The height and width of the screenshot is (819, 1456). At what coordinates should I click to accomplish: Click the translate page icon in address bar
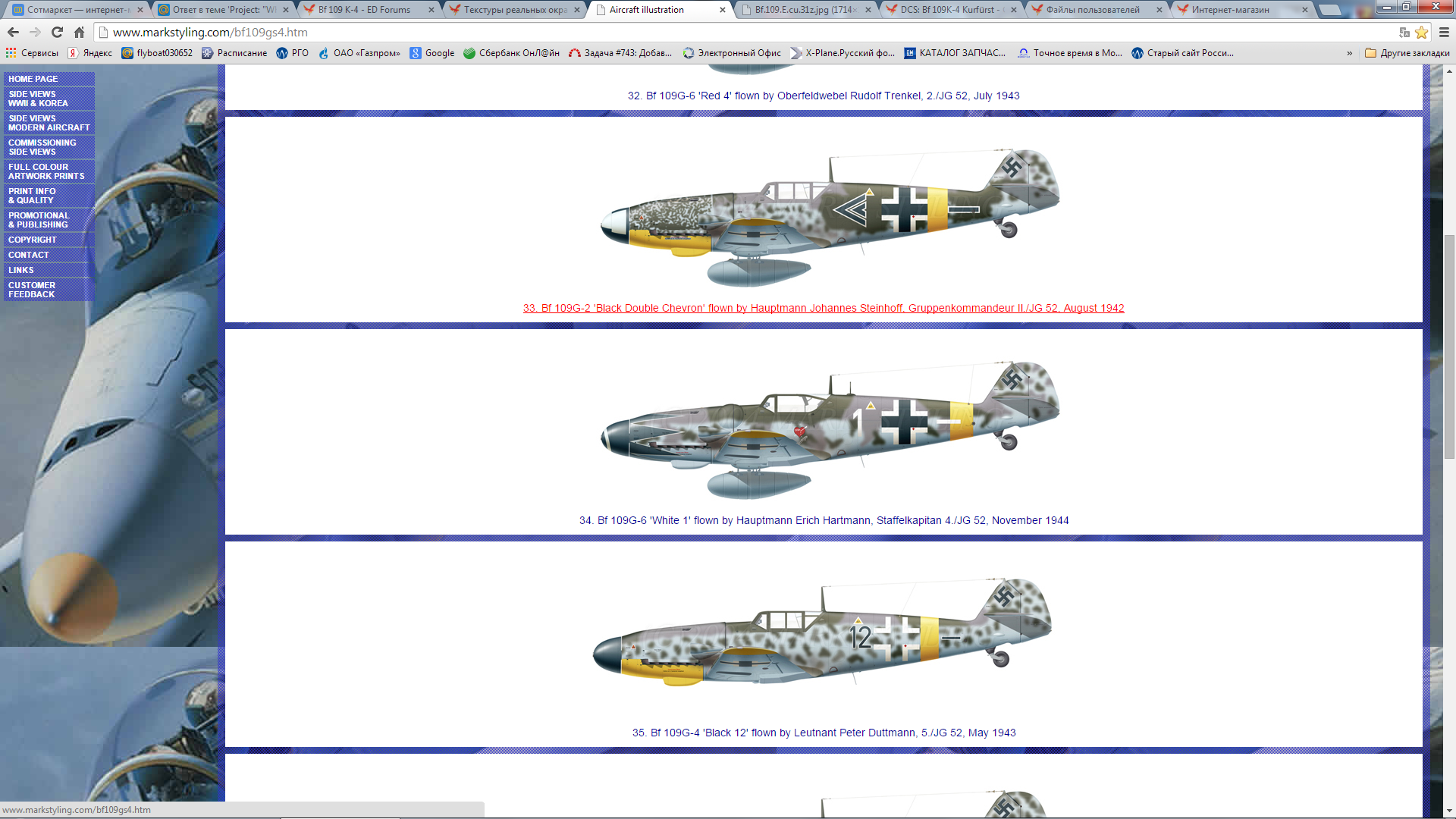(1404, 33)
